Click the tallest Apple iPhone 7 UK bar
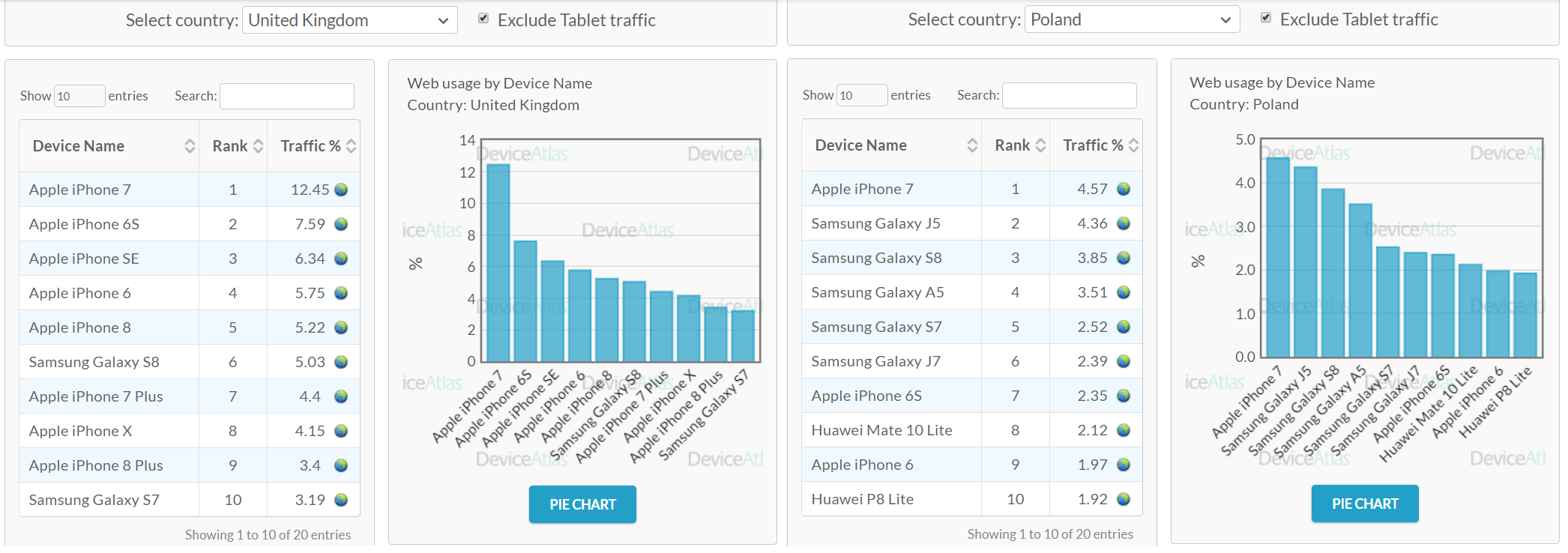The image size is (1568, 553). (x=498, y=262)
